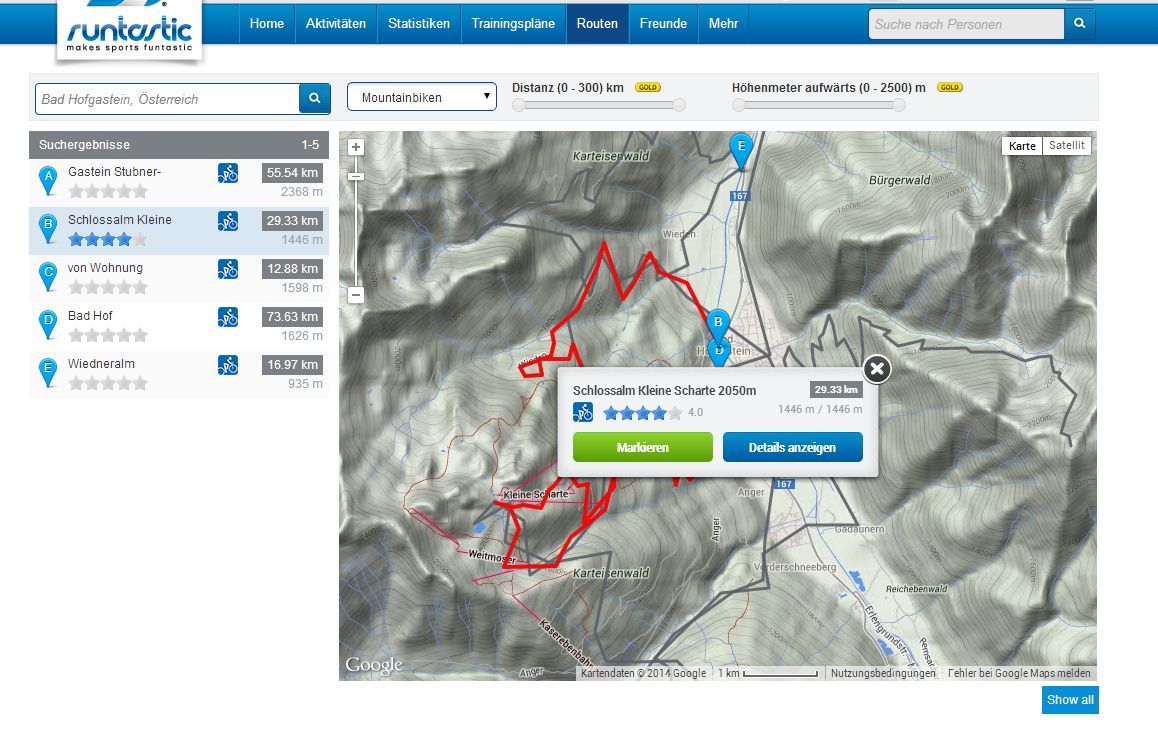
Task: Open the Trainingspläne menu
Action: tap(513, 23)
